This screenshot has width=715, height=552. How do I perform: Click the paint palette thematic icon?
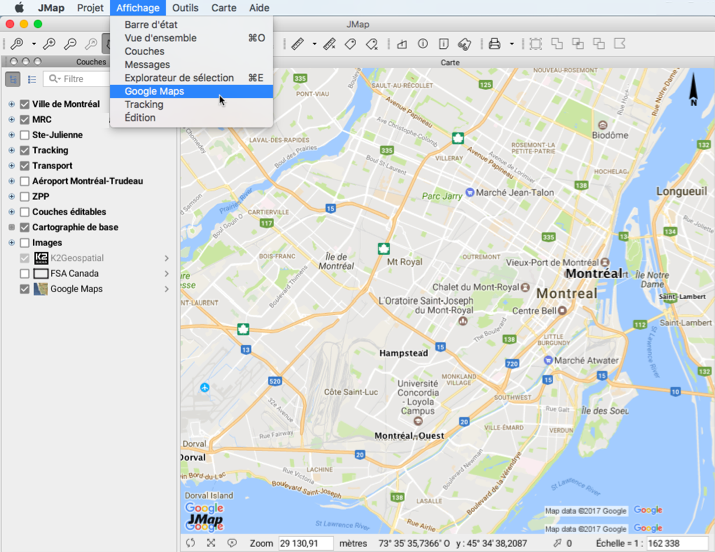coord(464,44)
